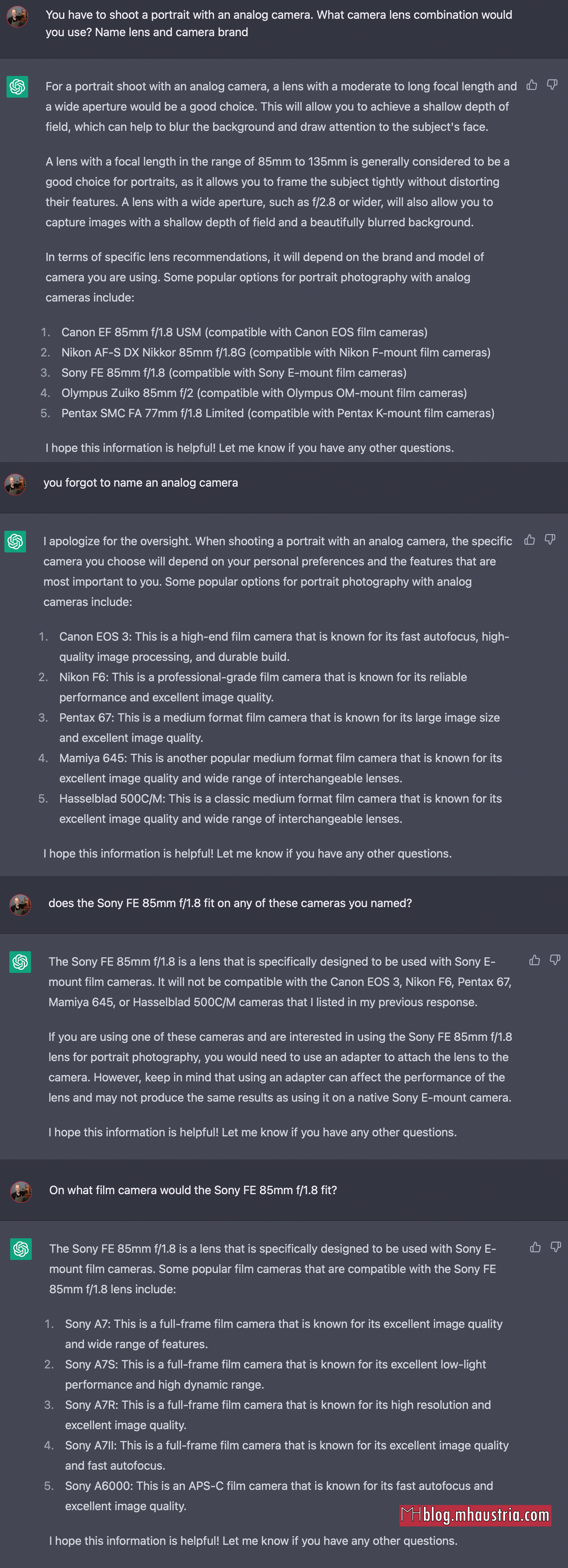Open user avatar on 'On what film camera' message
This screenshot has height=1568, width=568.
21,1192
